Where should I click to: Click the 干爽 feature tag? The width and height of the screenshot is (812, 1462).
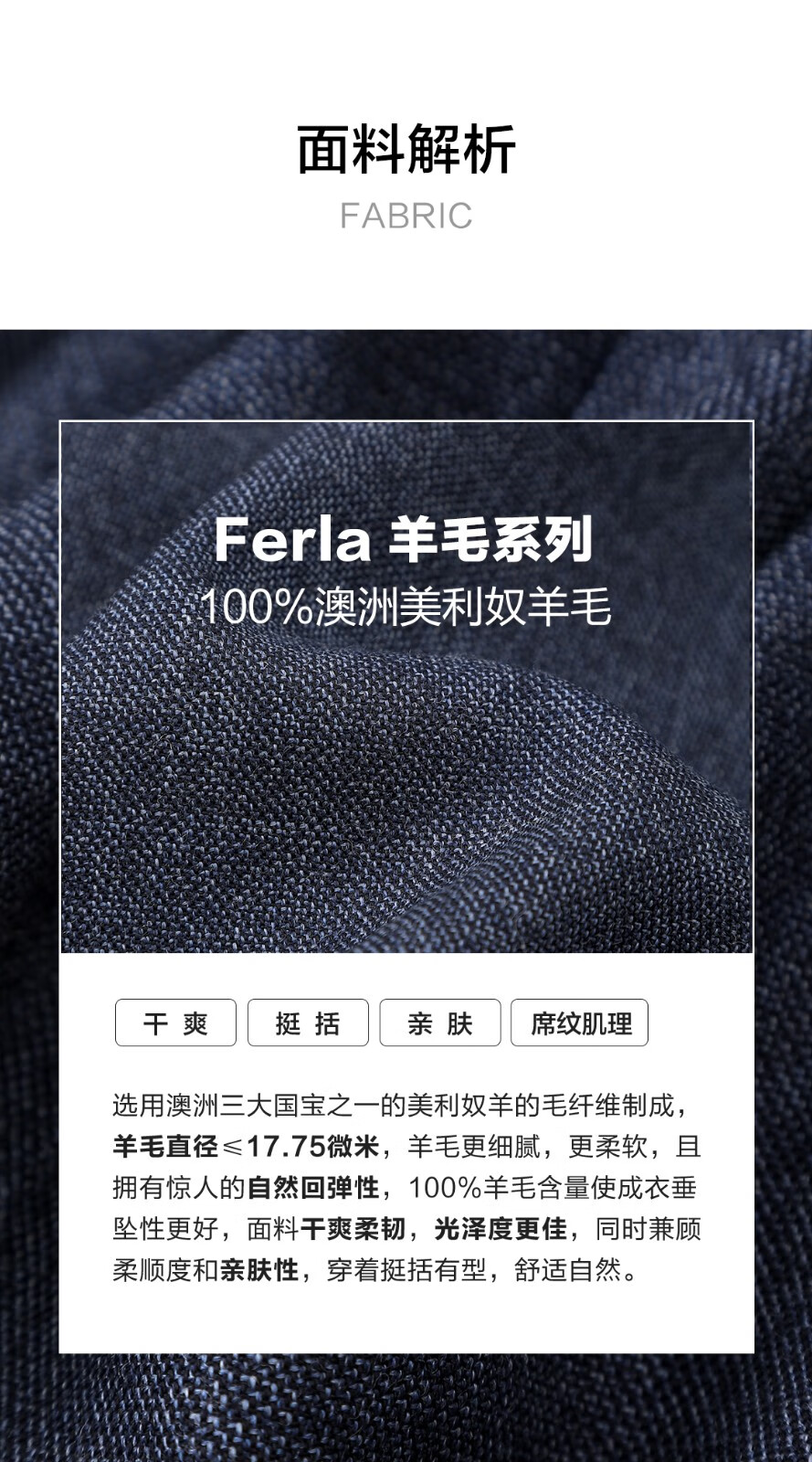pyautogui.click(x=175, y=1022)
